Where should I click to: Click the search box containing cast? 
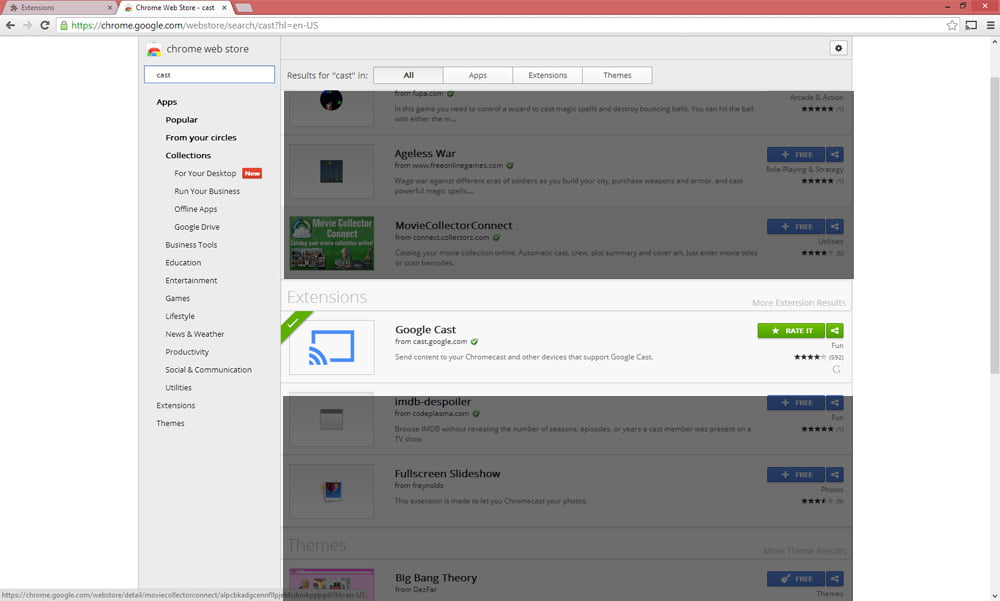click(209, 74)
